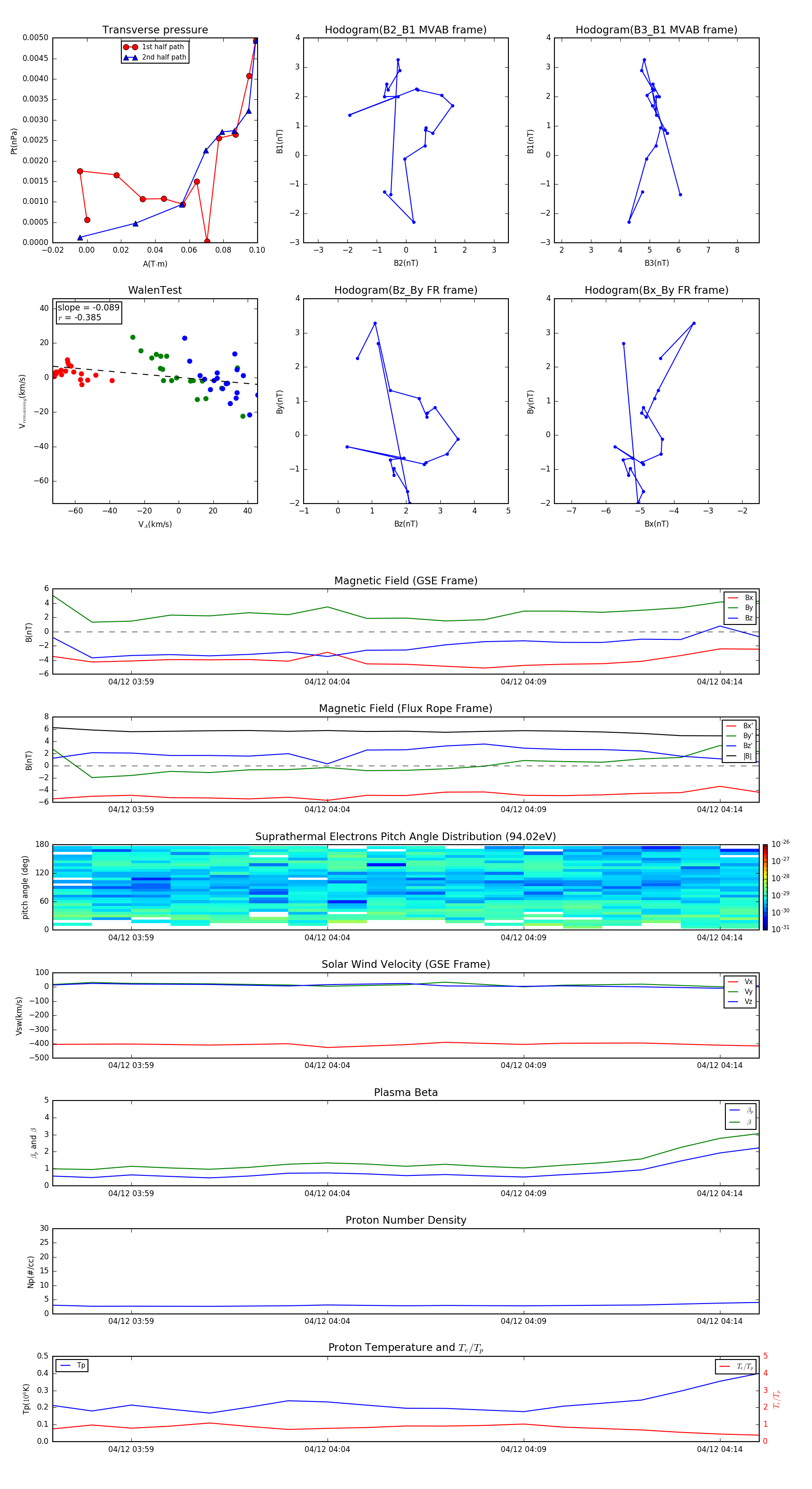The height and width of the screenshot is (1489, 812).
Task: Select "Tp" legend in proton temperature plot
Action: pos(72,1365)
